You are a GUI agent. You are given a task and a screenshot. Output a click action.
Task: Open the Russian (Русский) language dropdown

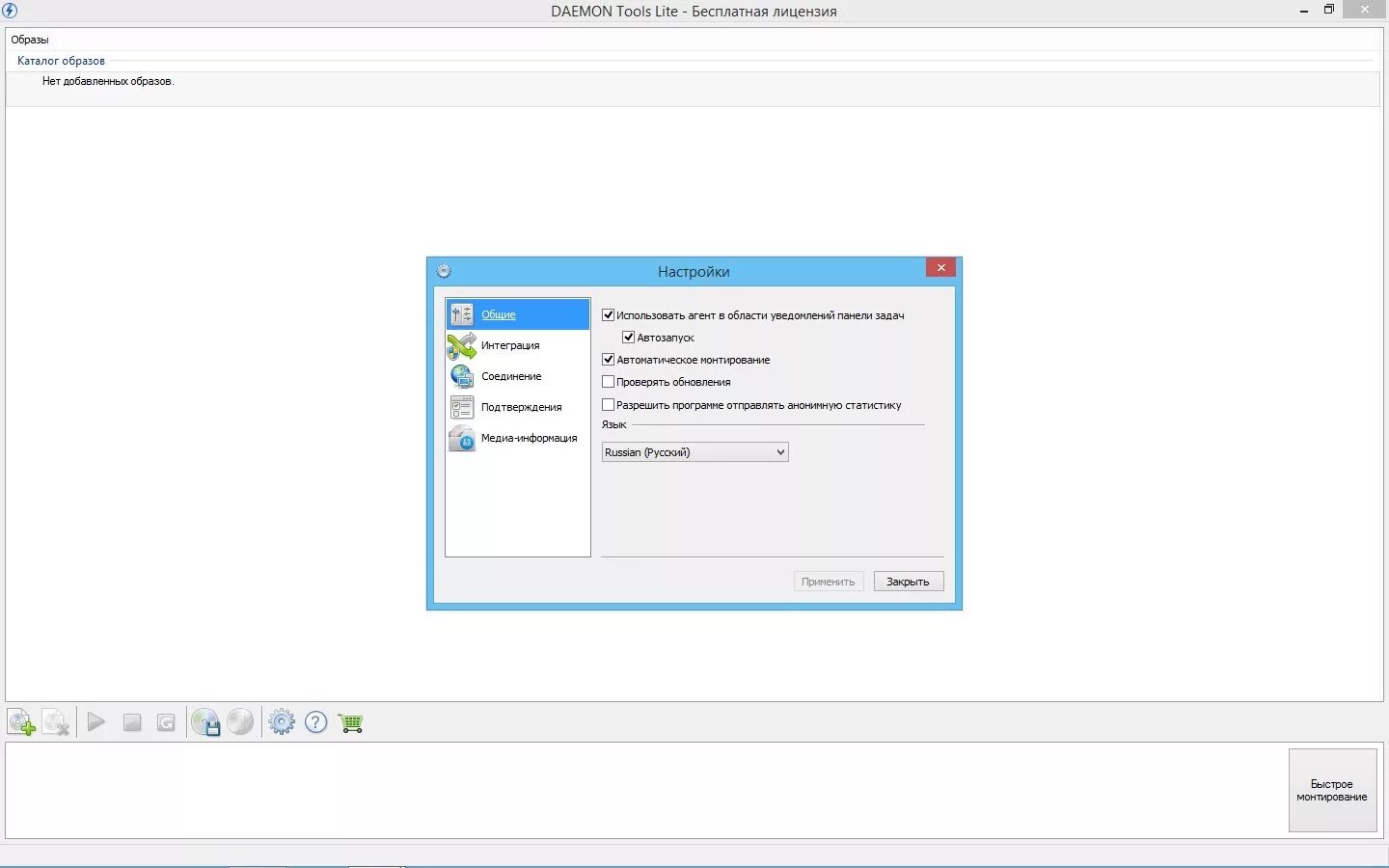(694, 452)
